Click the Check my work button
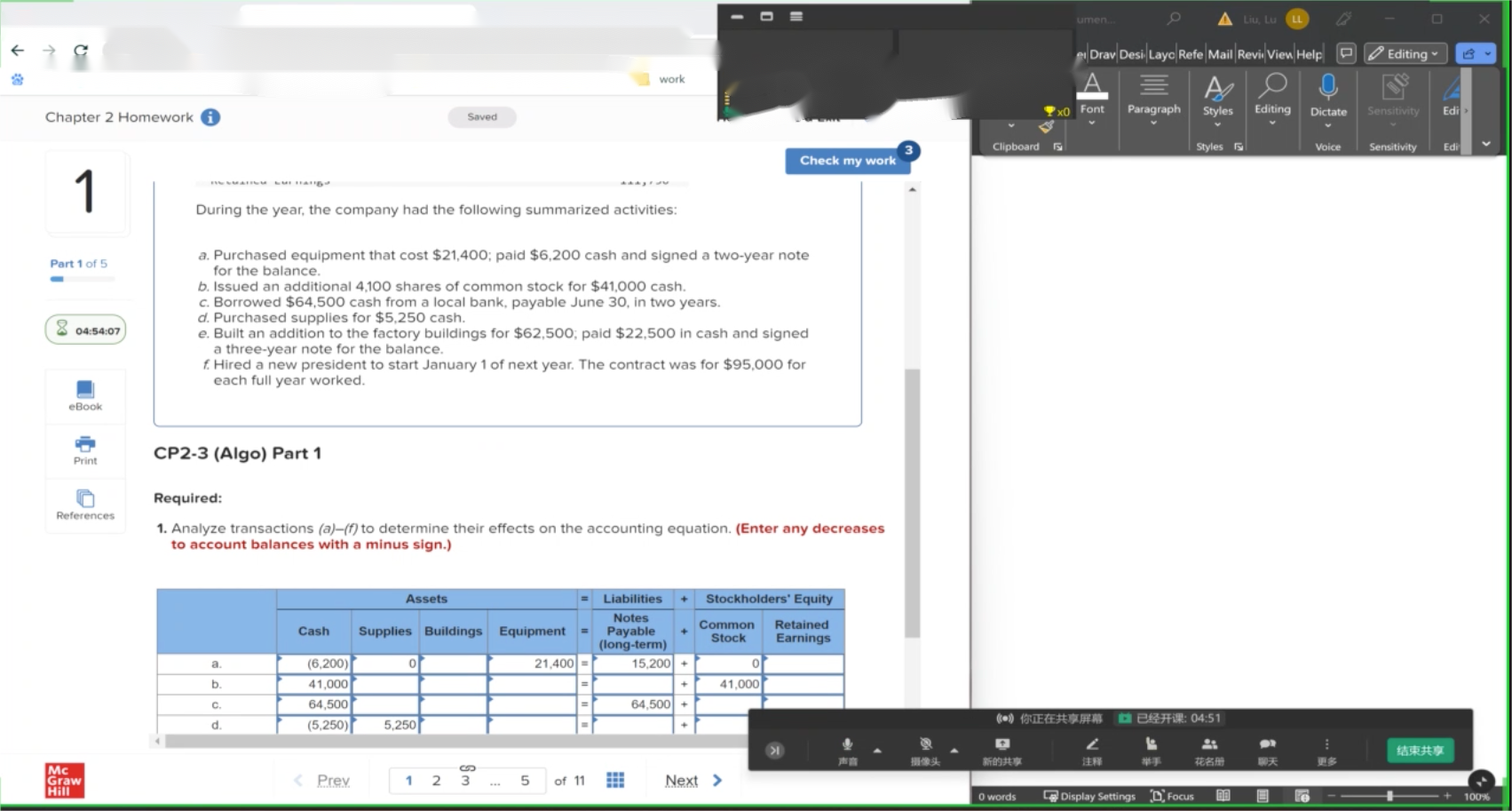Viewport: 1512px width, 811px height. click(x=847, y=161)
